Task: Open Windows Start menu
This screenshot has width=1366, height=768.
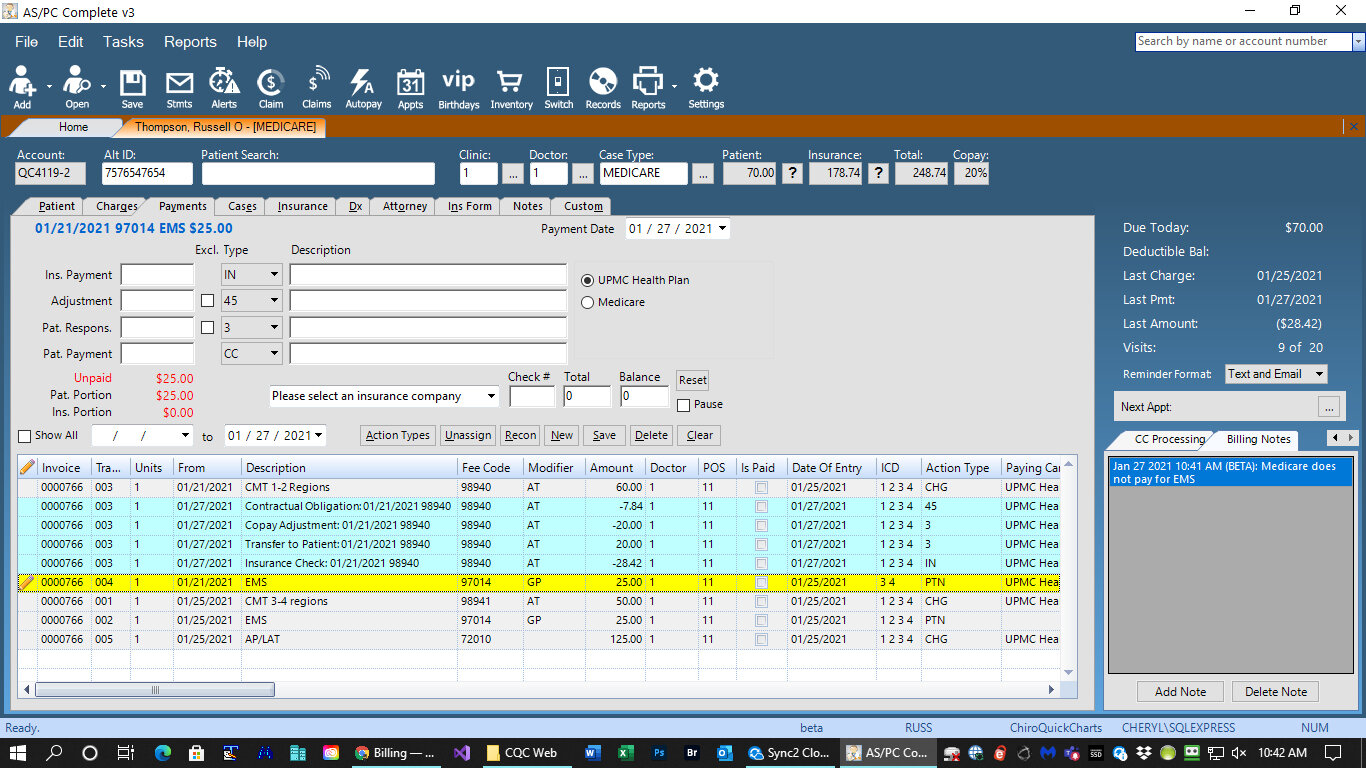Action: pos(18,753)
